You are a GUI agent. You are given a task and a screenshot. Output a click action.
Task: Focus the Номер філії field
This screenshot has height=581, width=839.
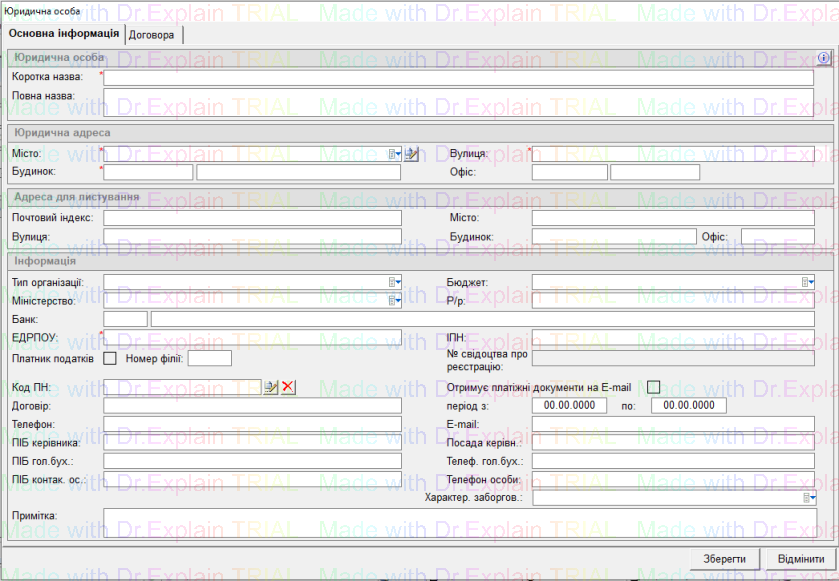click(209, 358)
